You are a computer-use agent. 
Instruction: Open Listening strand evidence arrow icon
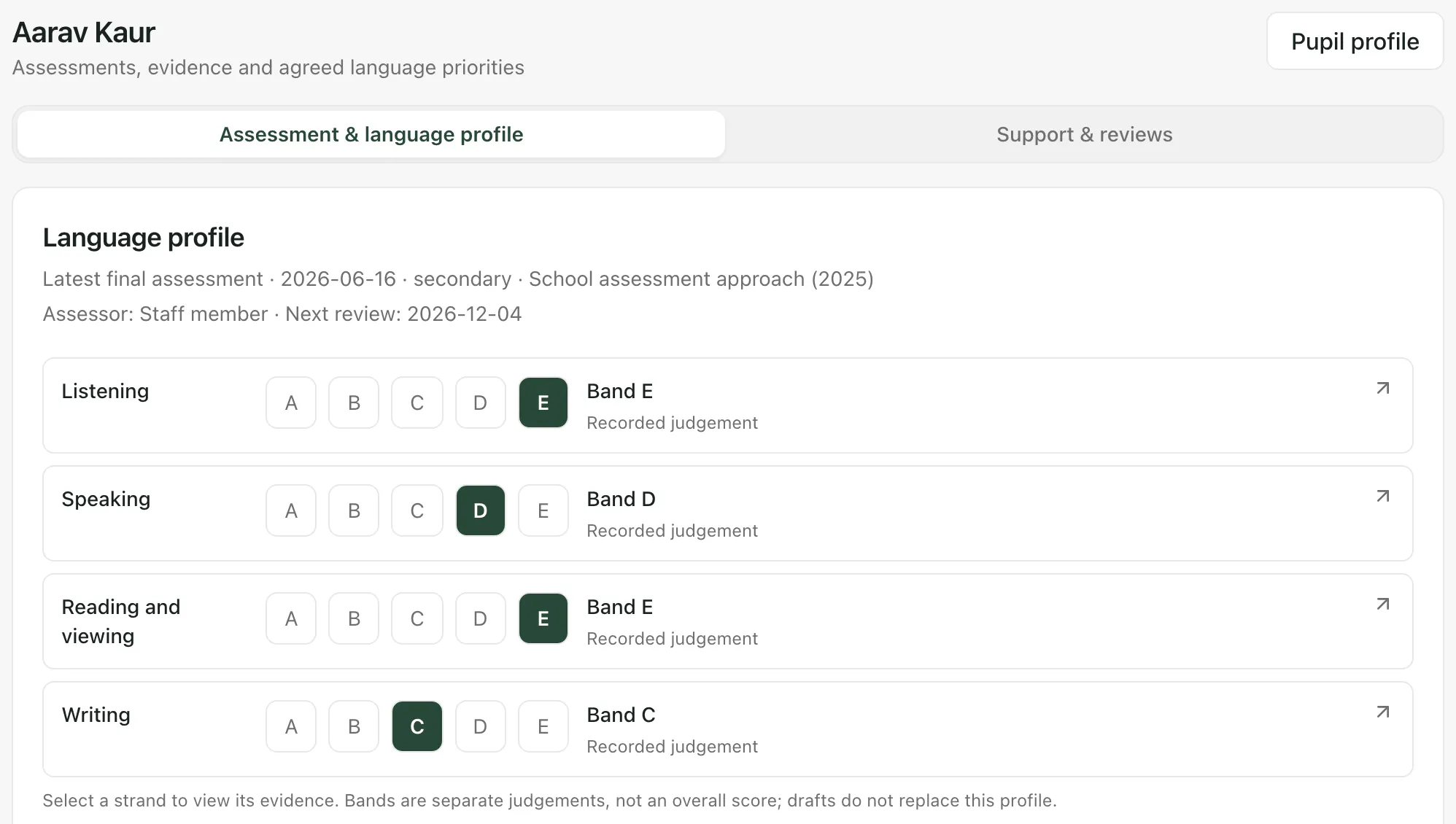tap(1382, 389)
